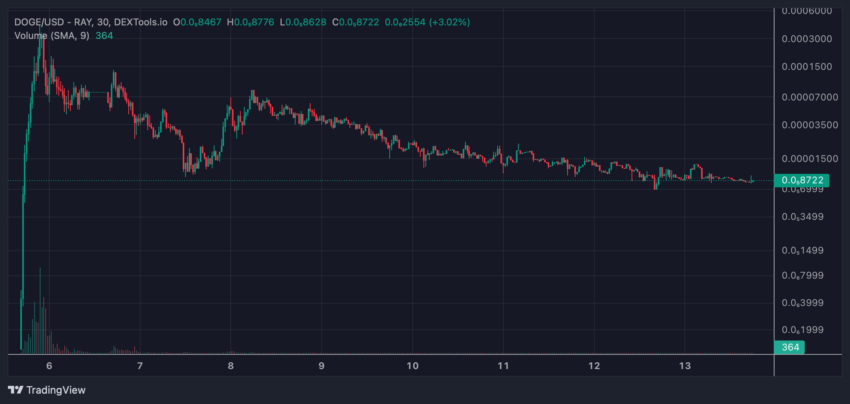Click date label 7 on time axis
This screenshot has width=850, height=404.
(x=140, y=365)
